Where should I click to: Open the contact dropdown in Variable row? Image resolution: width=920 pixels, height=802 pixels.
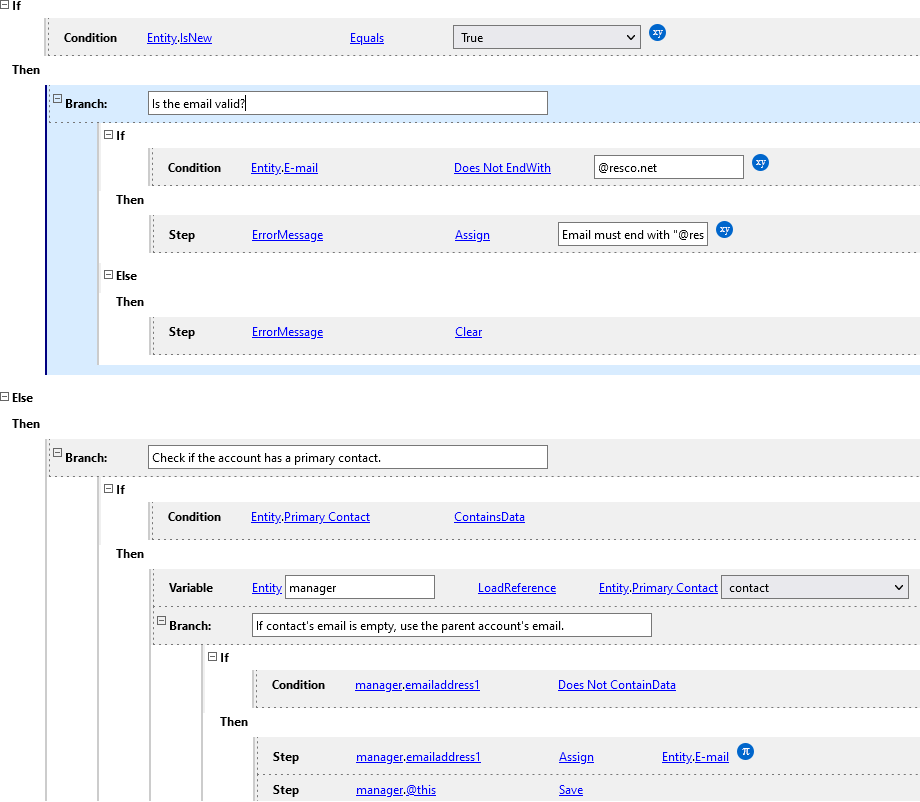point(814,588)
